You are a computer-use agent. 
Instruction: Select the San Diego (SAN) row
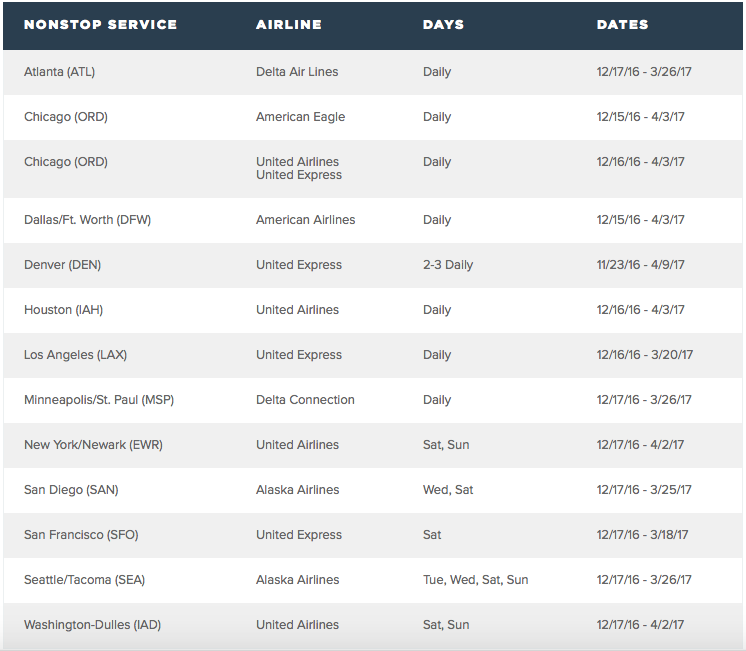point(71,490)
